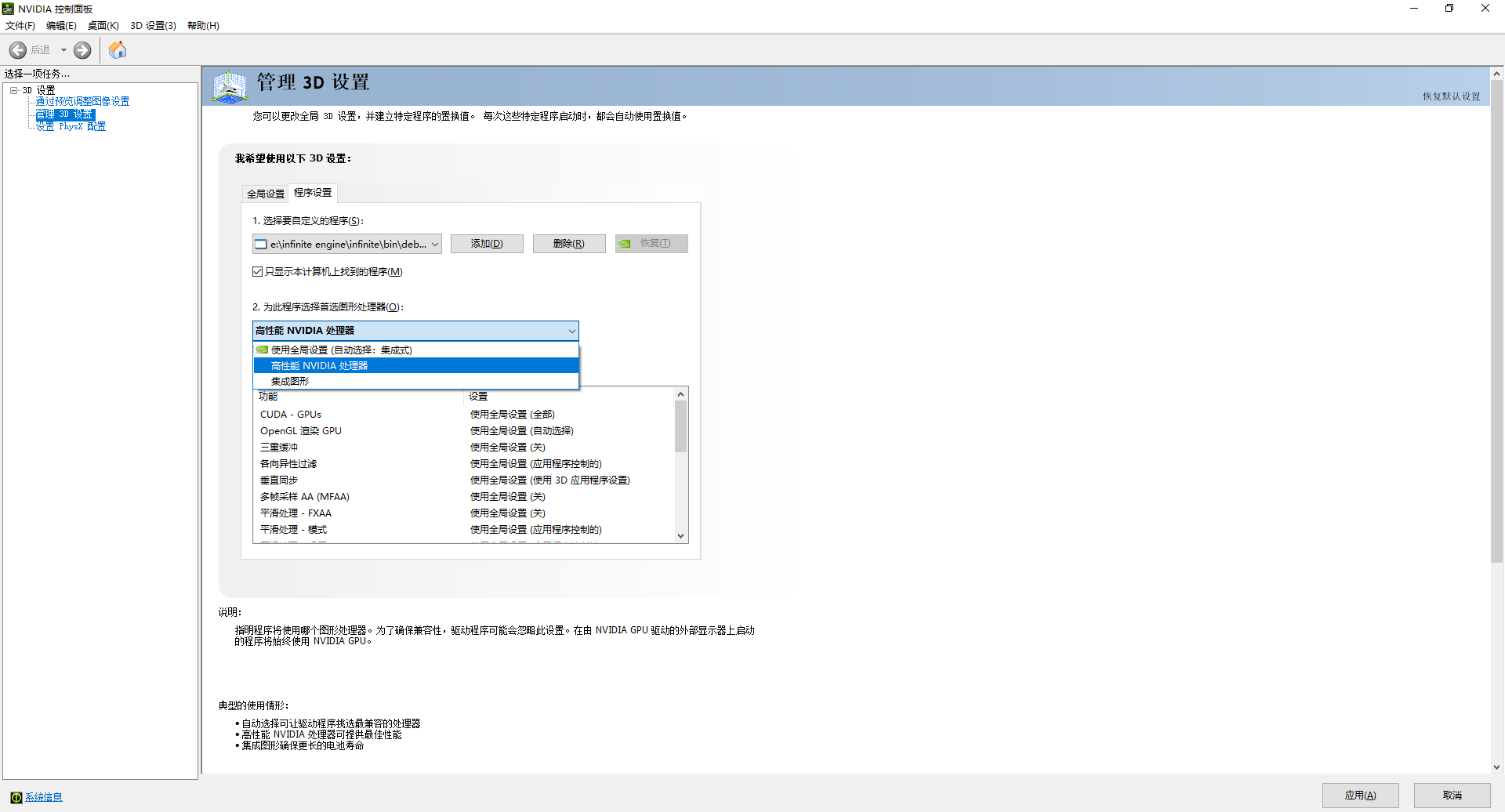Click the NVIDIA logo in title bar
Viewport: 1505px width, 812px height.
[x=9, y=9]
